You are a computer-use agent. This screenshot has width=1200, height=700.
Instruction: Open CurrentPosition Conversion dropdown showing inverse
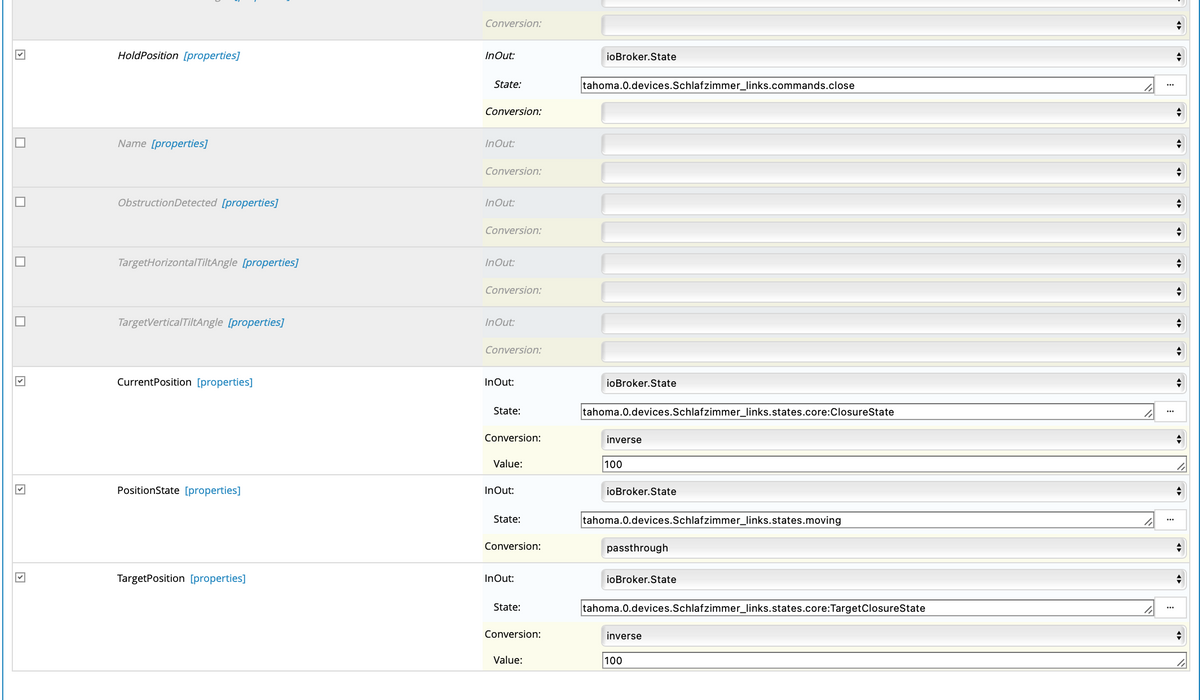click(893, 439)
